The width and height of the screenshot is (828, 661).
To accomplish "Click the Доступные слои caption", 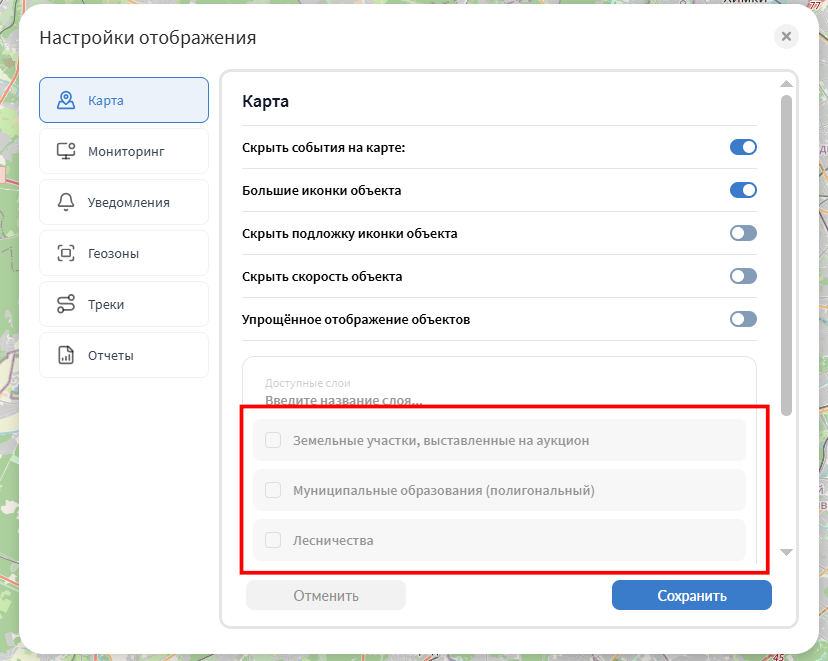I will (x=308, y=383).
